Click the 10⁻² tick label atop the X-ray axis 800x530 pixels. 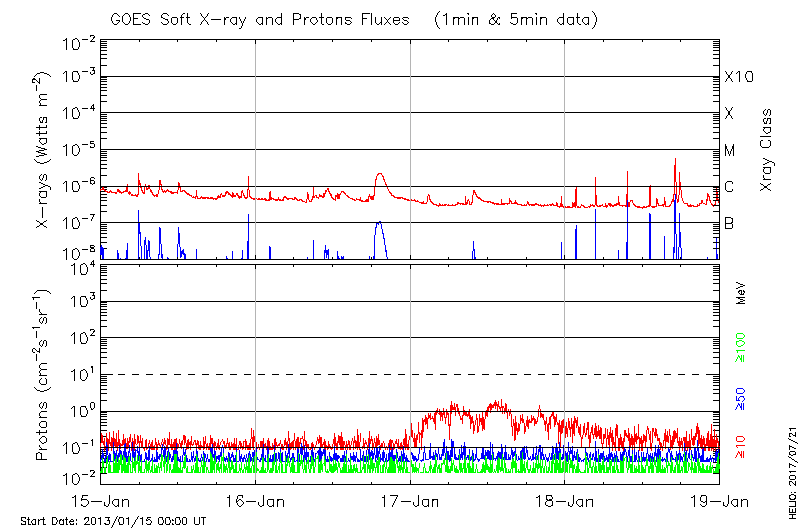click(78, 42)
